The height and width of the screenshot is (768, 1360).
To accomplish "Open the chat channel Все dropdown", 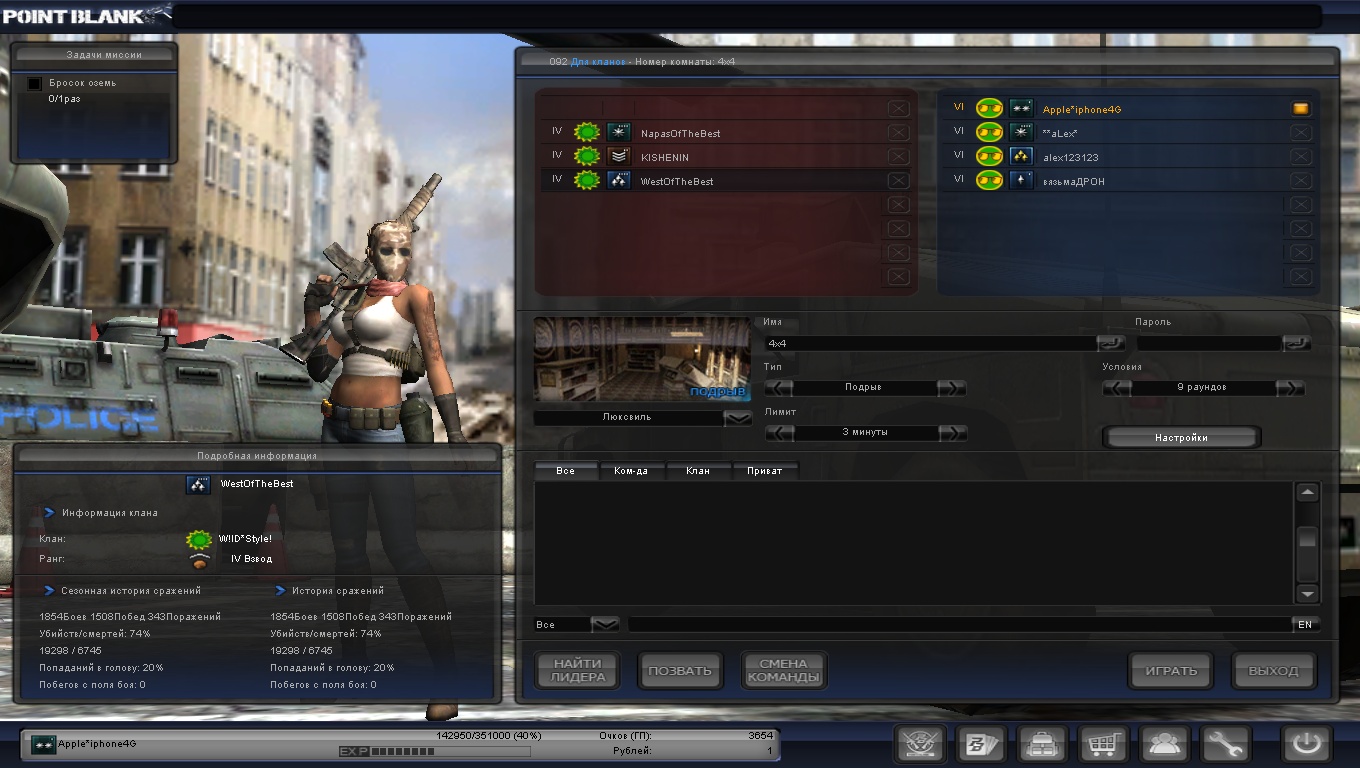I will pyautogui.click(x=605, y=625).
